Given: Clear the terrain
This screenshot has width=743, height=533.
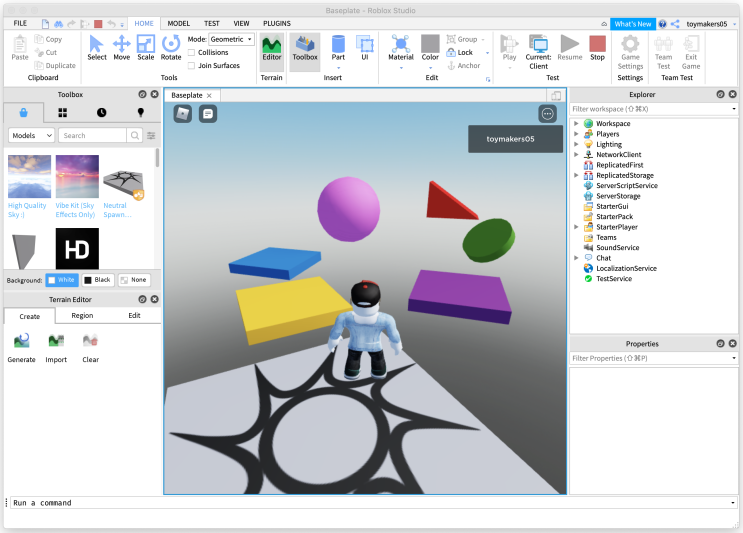Looking at the screenshot, I should tap(91, 348).
